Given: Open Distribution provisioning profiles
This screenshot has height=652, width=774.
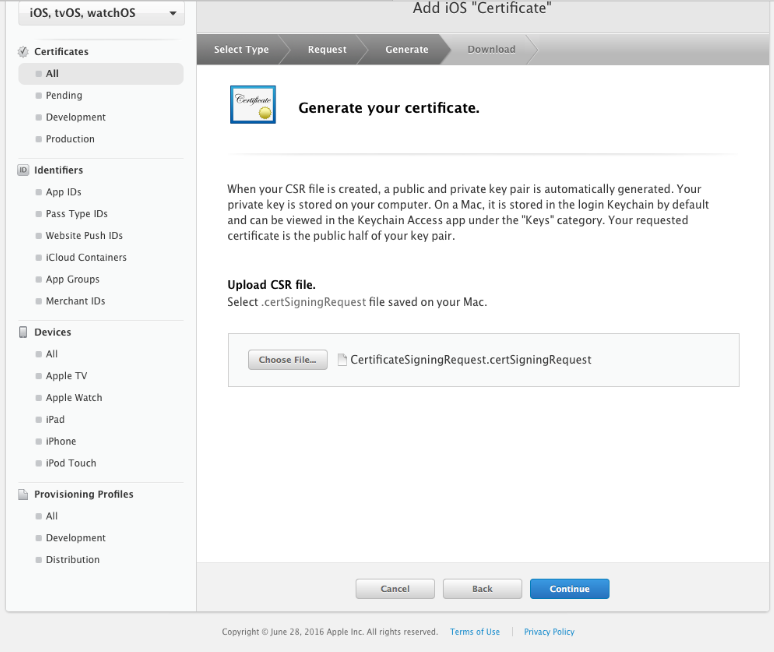Looking at the screenshot, I should (73, 560).
